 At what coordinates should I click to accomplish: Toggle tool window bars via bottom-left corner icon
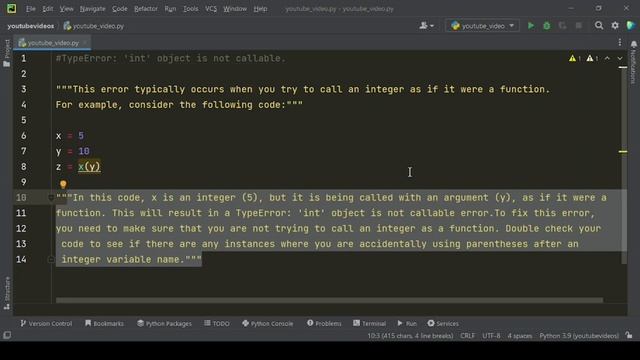7,336
